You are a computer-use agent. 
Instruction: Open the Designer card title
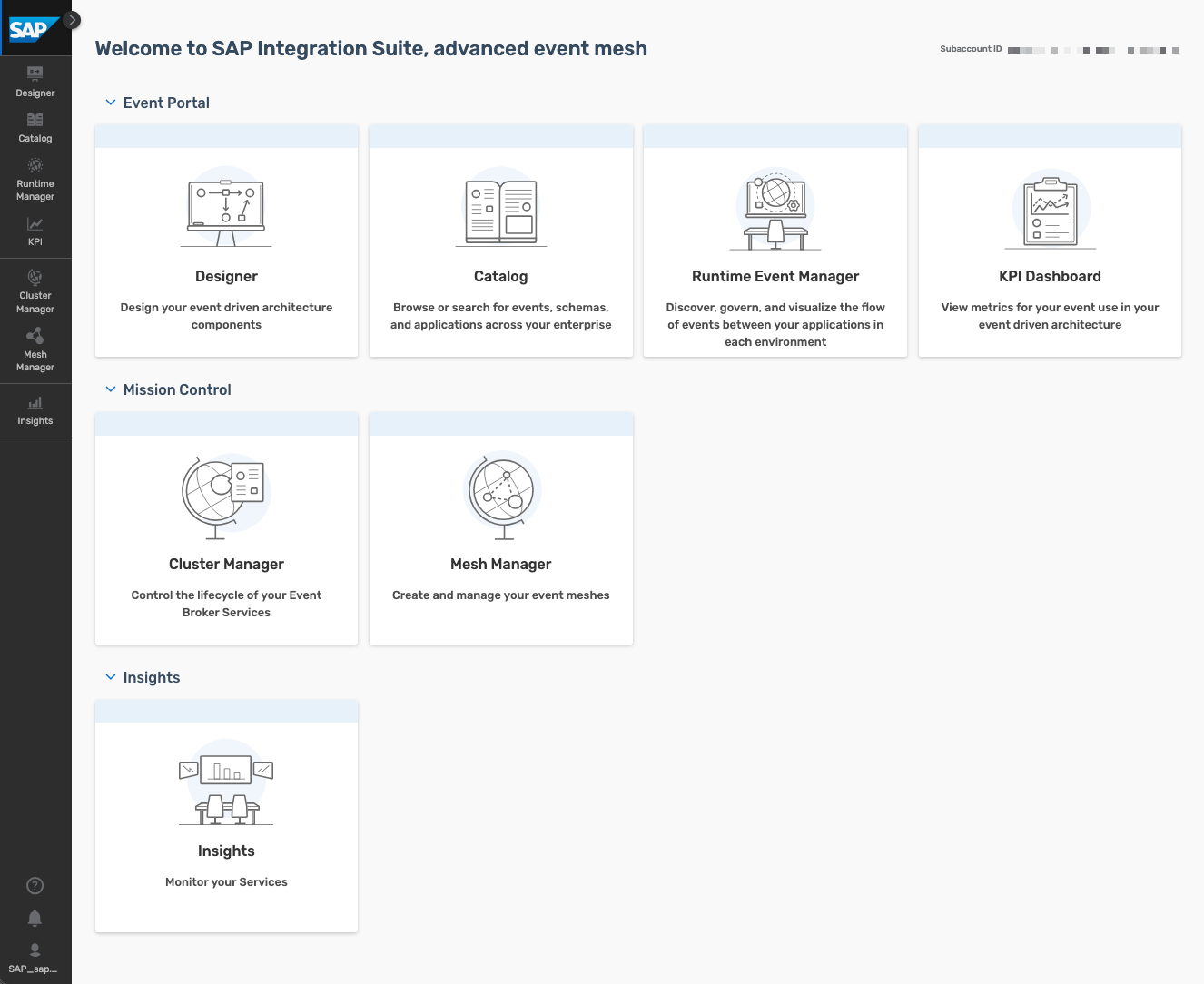coord(226,276)
